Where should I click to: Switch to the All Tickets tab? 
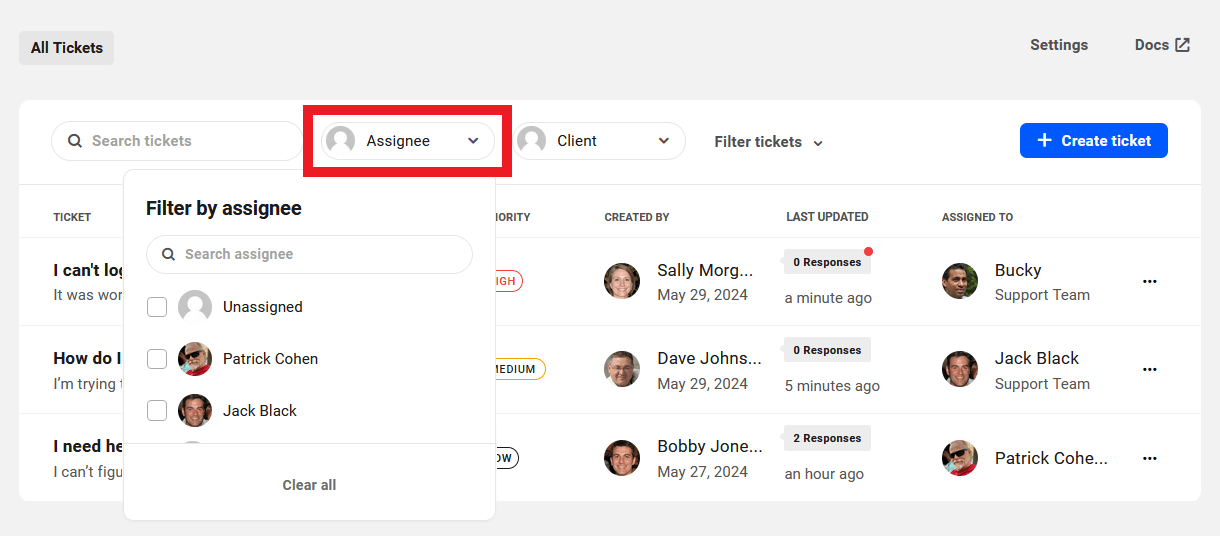[67, 48]
